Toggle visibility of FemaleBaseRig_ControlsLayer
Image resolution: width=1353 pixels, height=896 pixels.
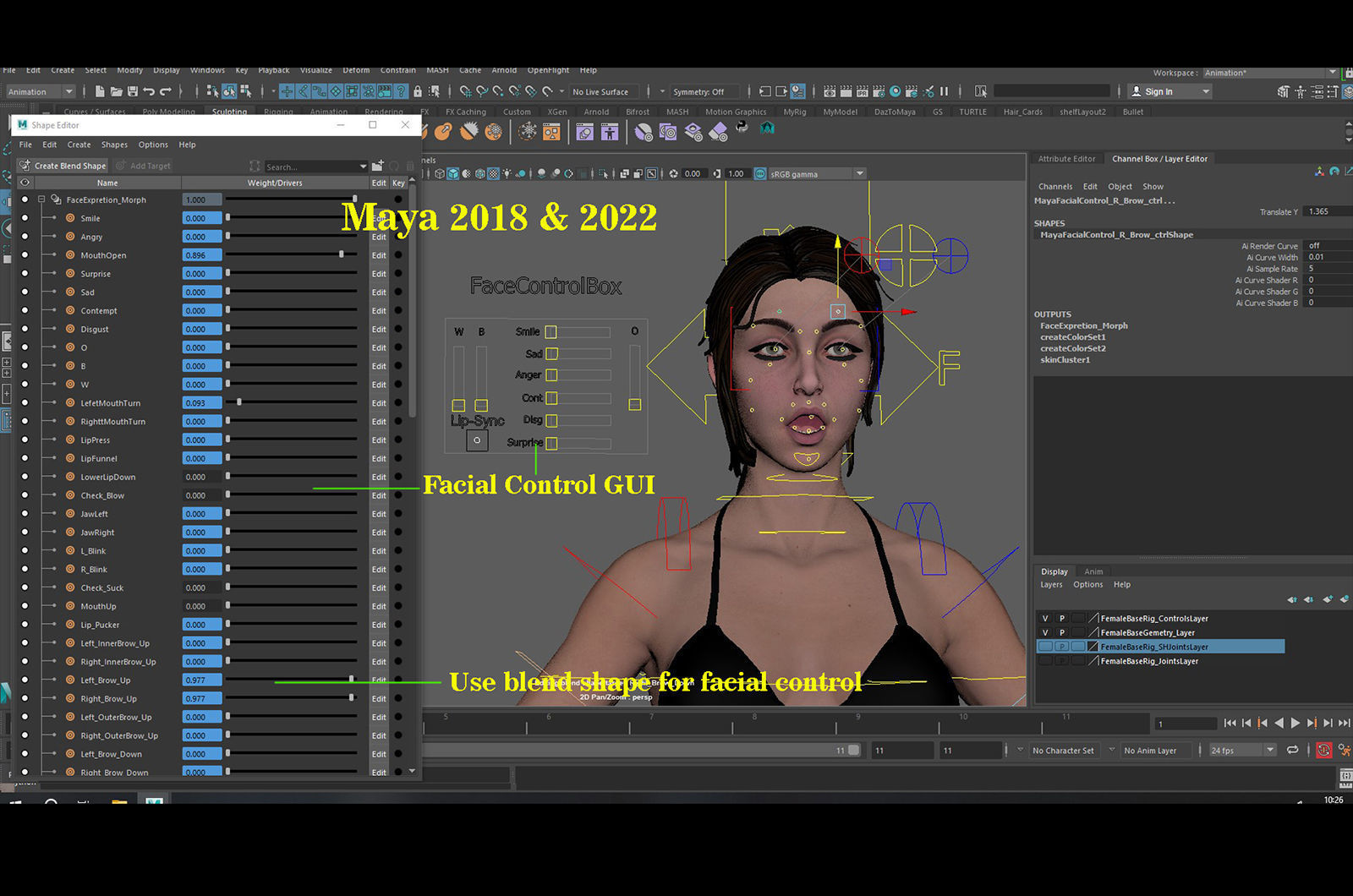pyautogui.click(x=1045, y=618)
